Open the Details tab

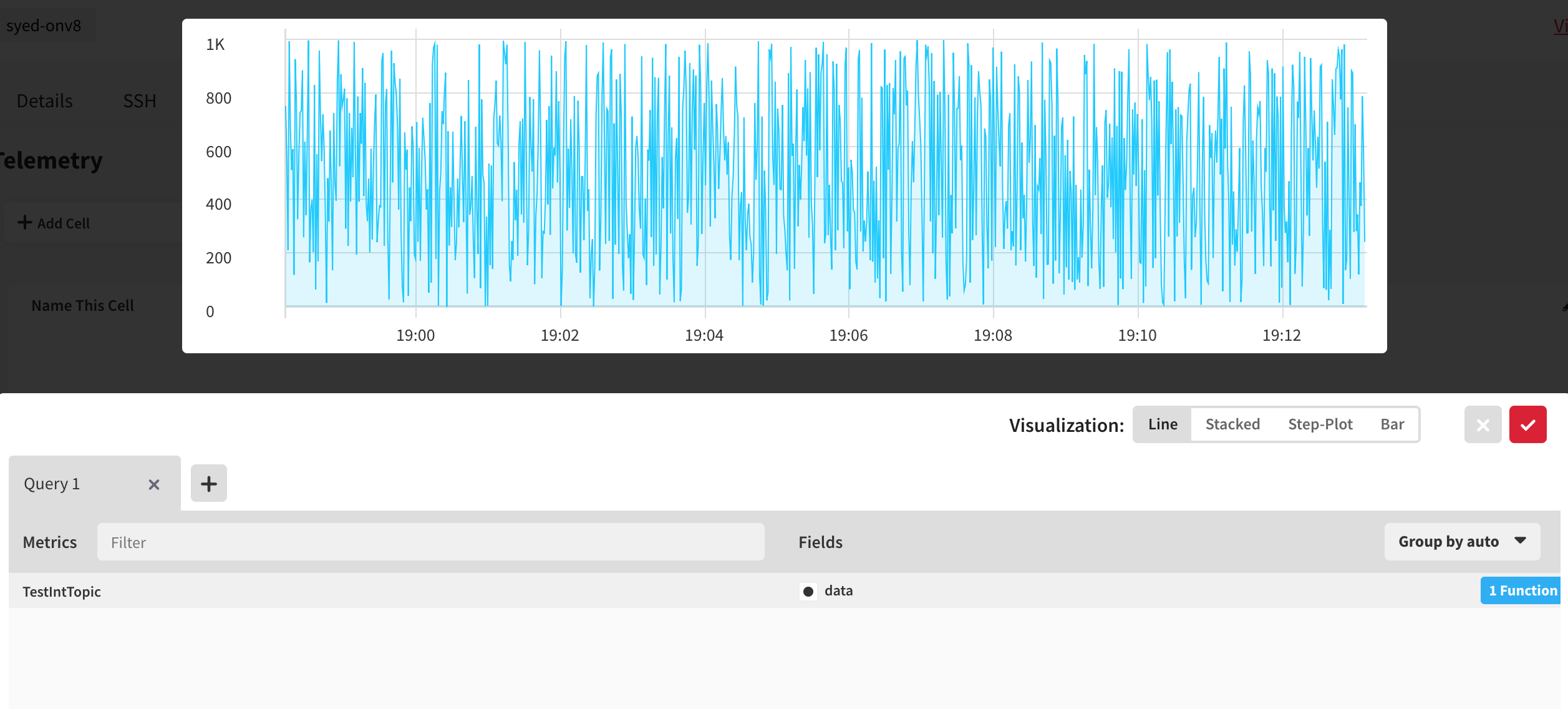tap(44, 101)
